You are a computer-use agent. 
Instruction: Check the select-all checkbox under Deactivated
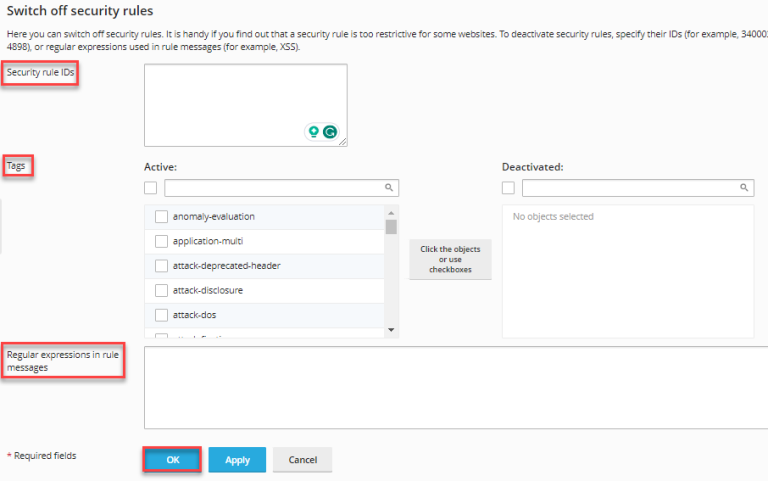[508, 188]
